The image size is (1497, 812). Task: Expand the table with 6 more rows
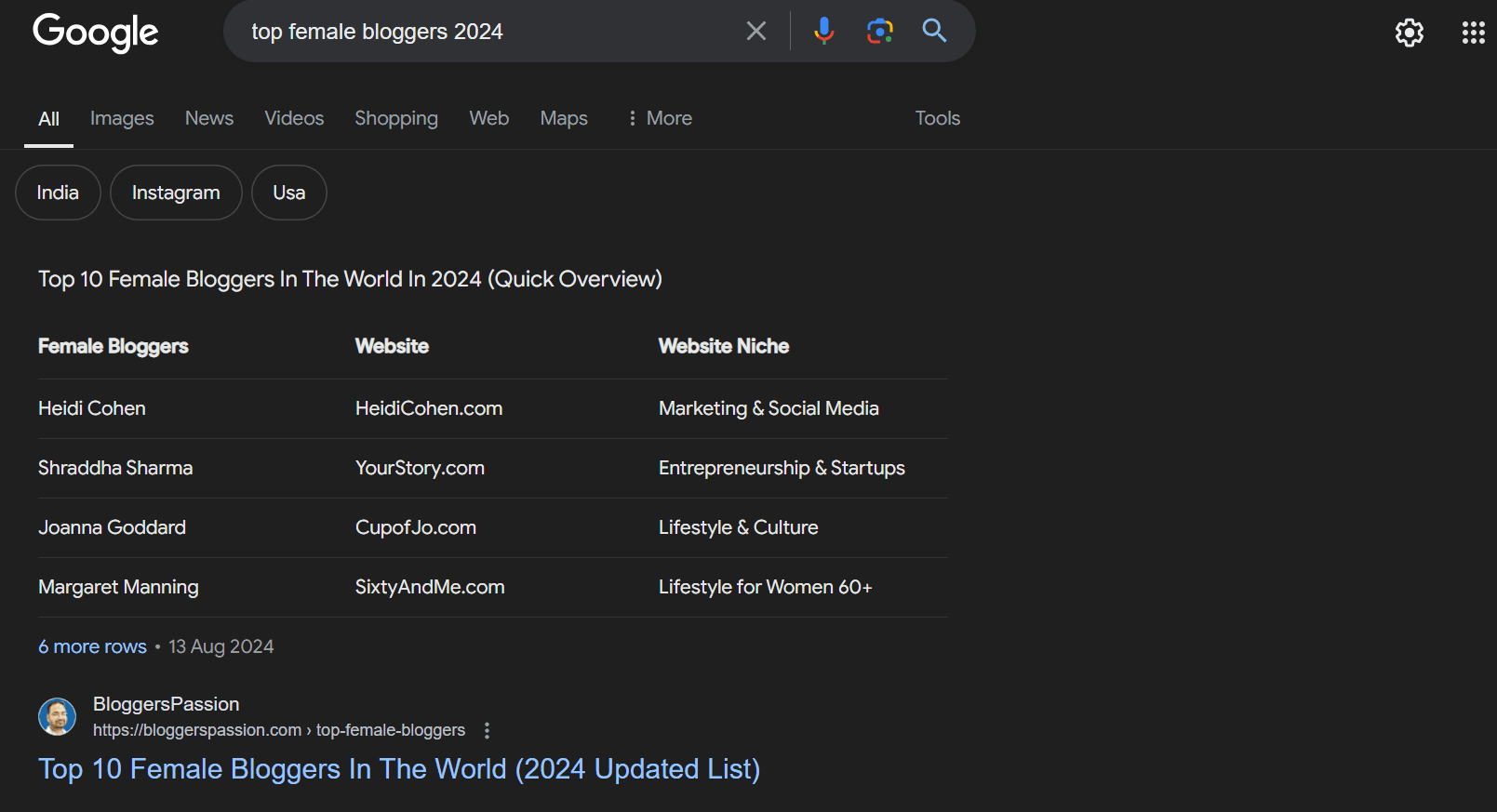pyautogui.click(x=92, y=646)
